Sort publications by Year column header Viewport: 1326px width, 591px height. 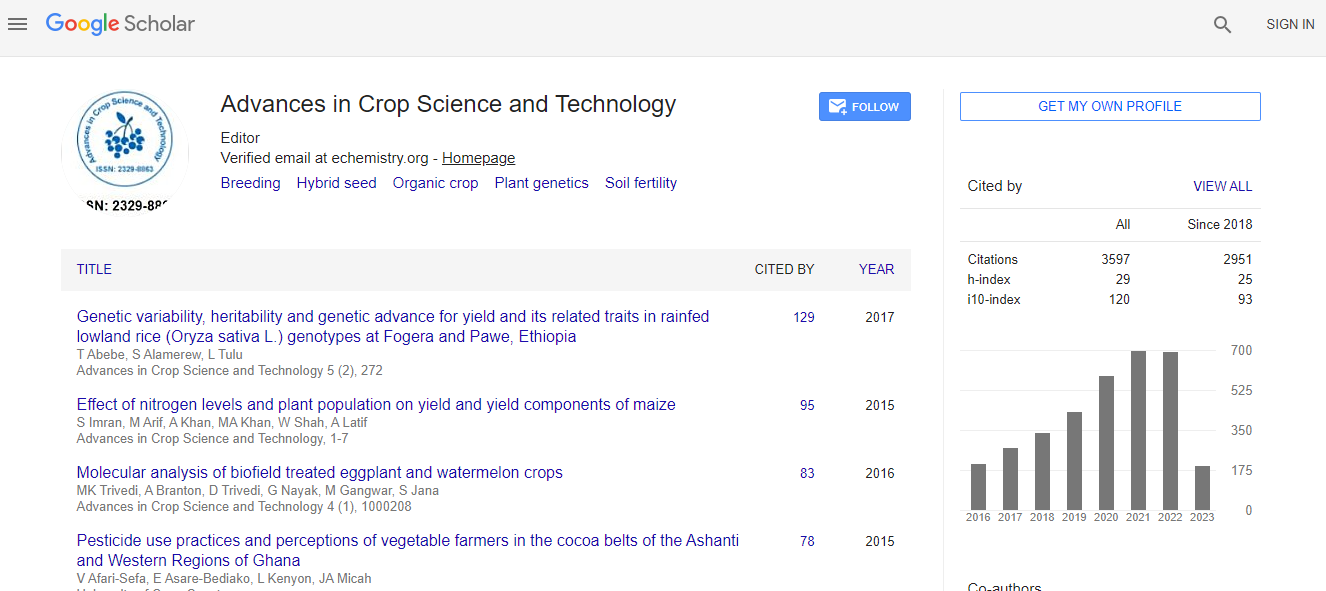[x=876, y=269]
